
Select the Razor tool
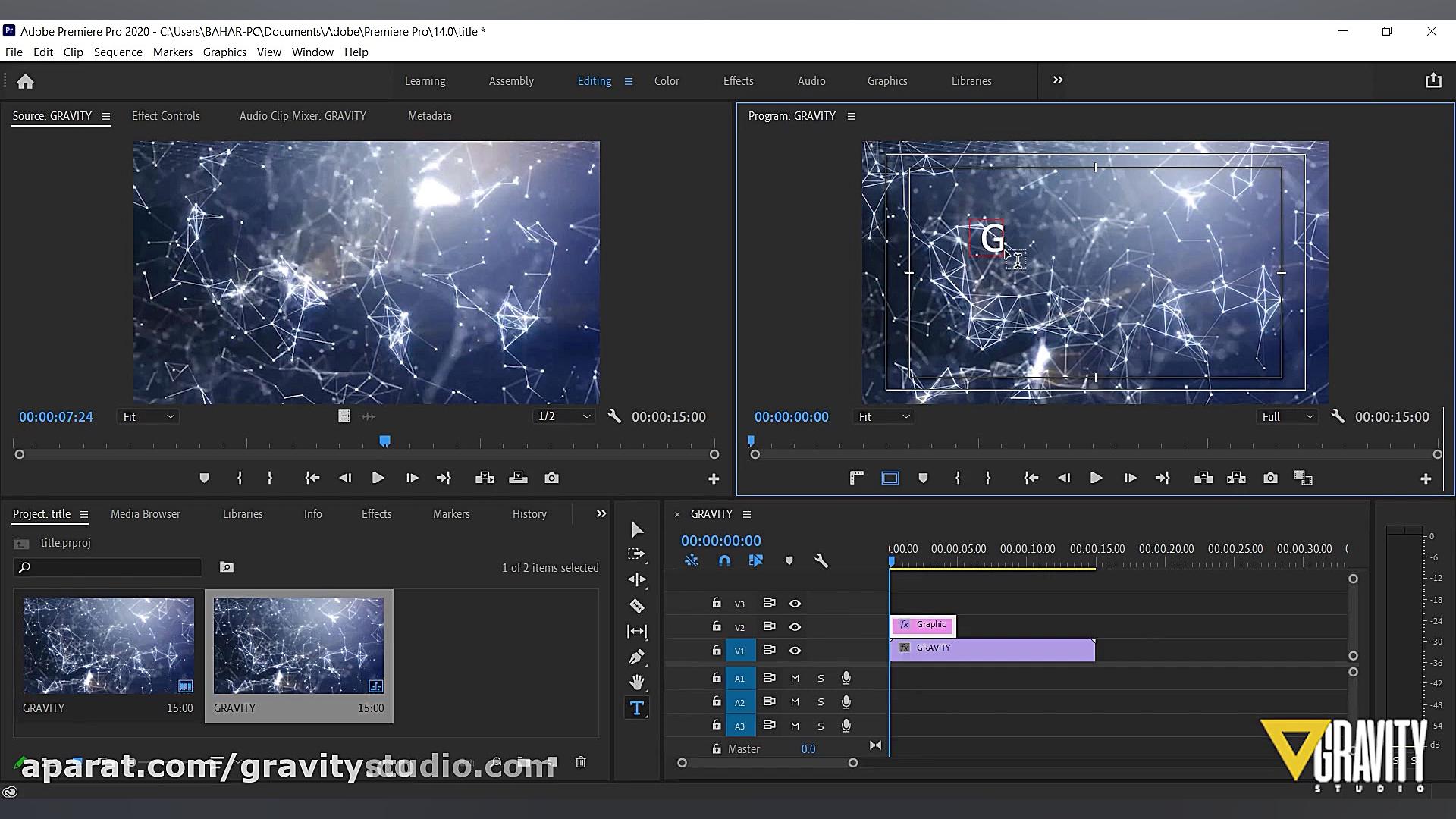[x=637, y=606]
